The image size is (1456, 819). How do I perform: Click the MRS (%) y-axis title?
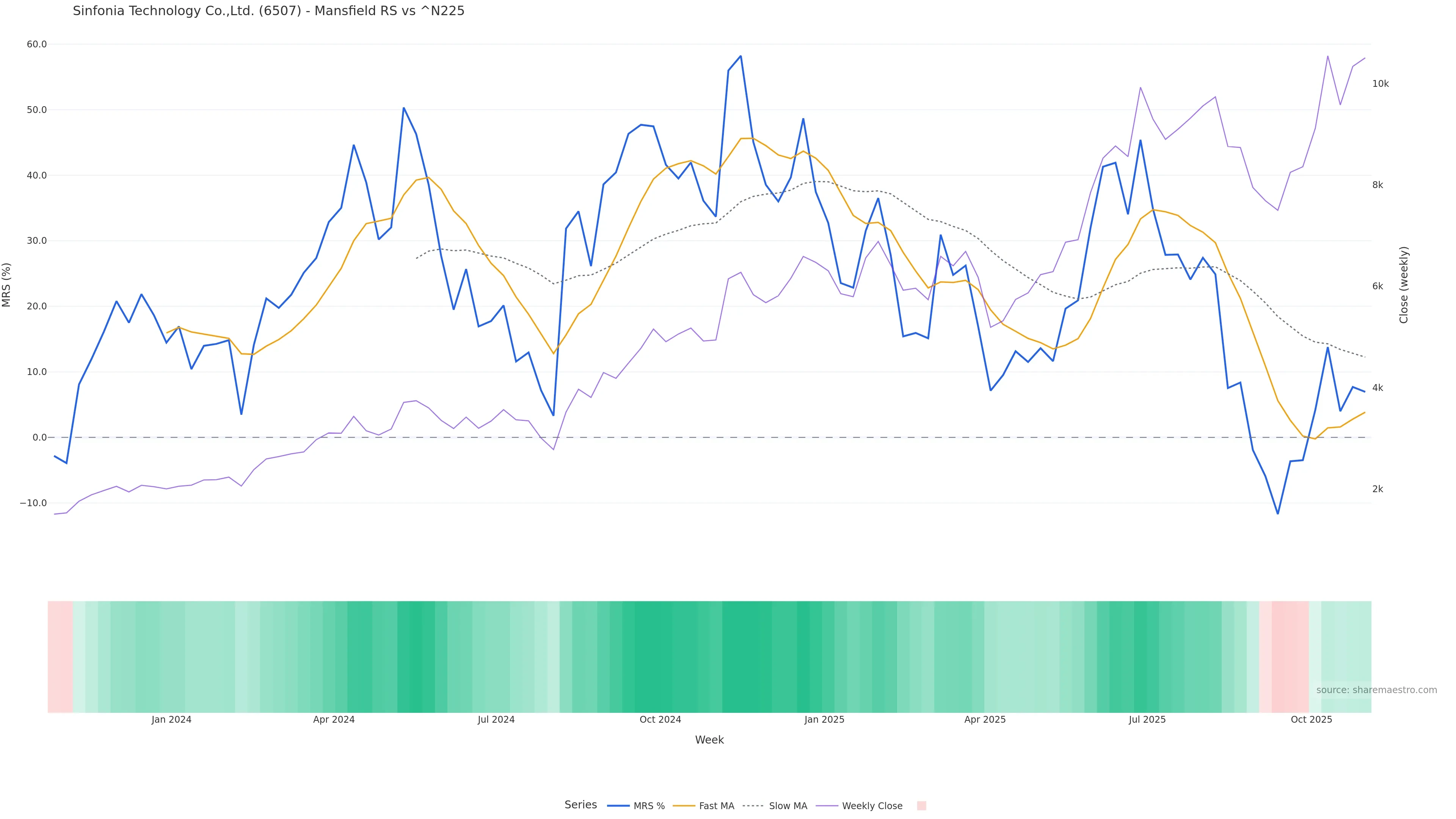coord(7,284)
